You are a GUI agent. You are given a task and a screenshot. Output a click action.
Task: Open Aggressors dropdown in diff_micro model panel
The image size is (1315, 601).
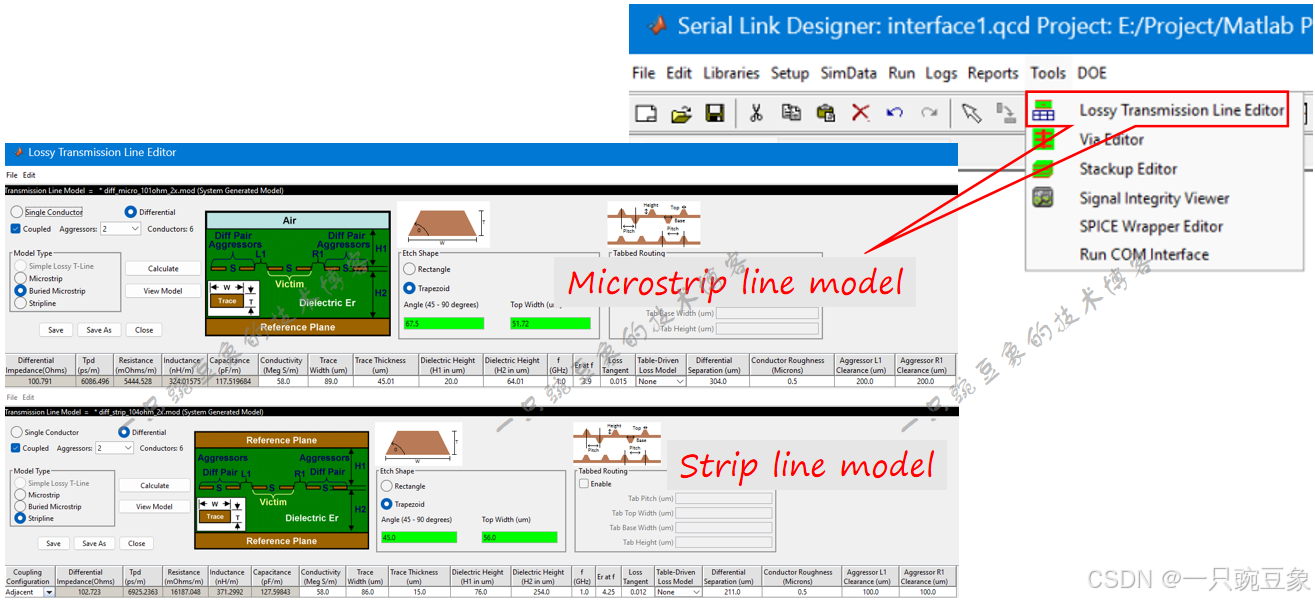121,229
